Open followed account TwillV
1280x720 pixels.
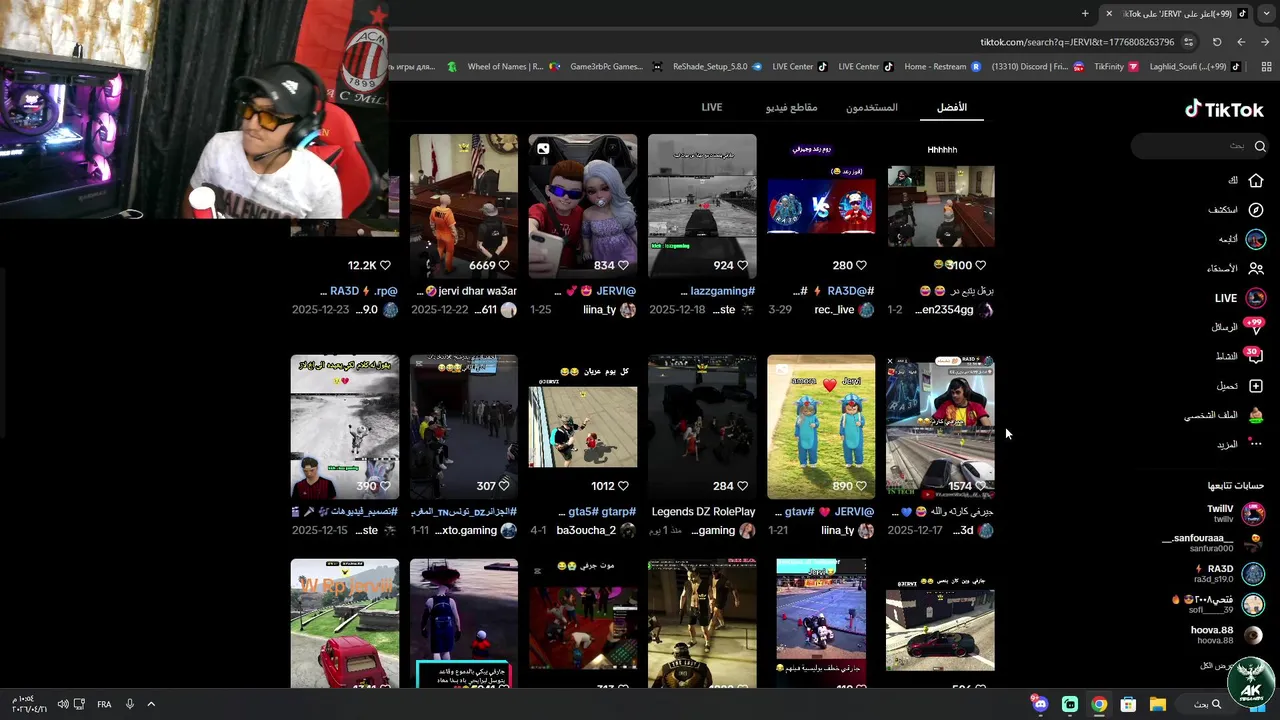click(x=1237, y=514)
